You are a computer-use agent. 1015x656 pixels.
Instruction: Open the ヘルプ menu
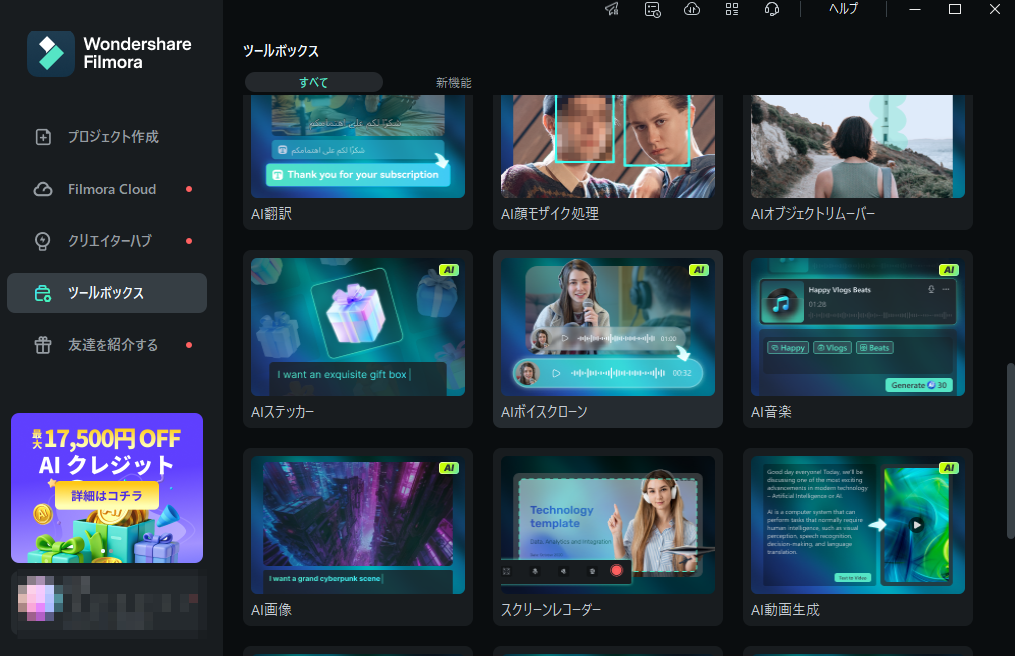(843, 9)
